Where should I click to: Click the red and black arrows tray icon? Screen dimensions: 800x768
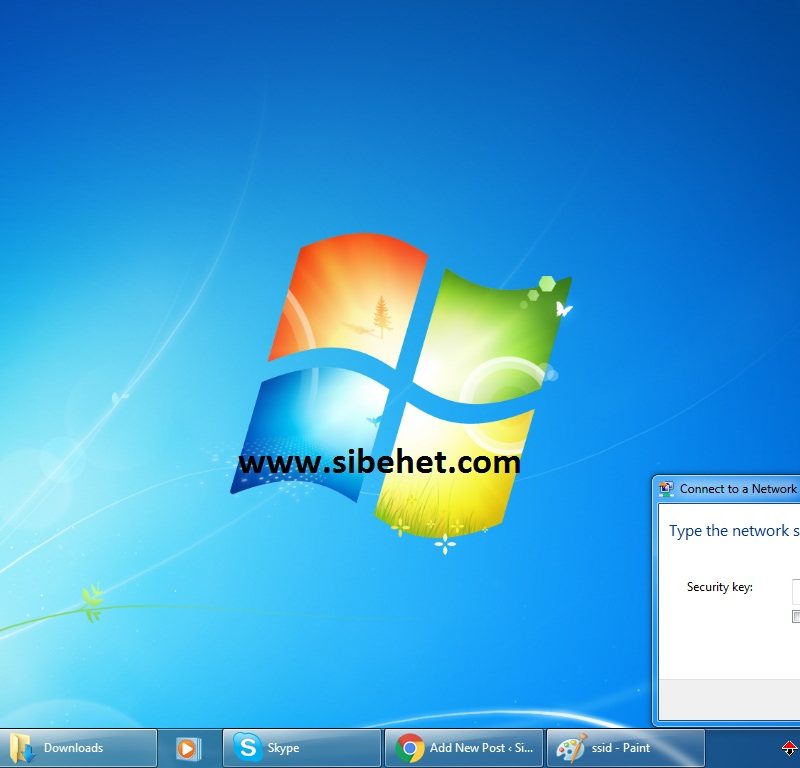790,749
